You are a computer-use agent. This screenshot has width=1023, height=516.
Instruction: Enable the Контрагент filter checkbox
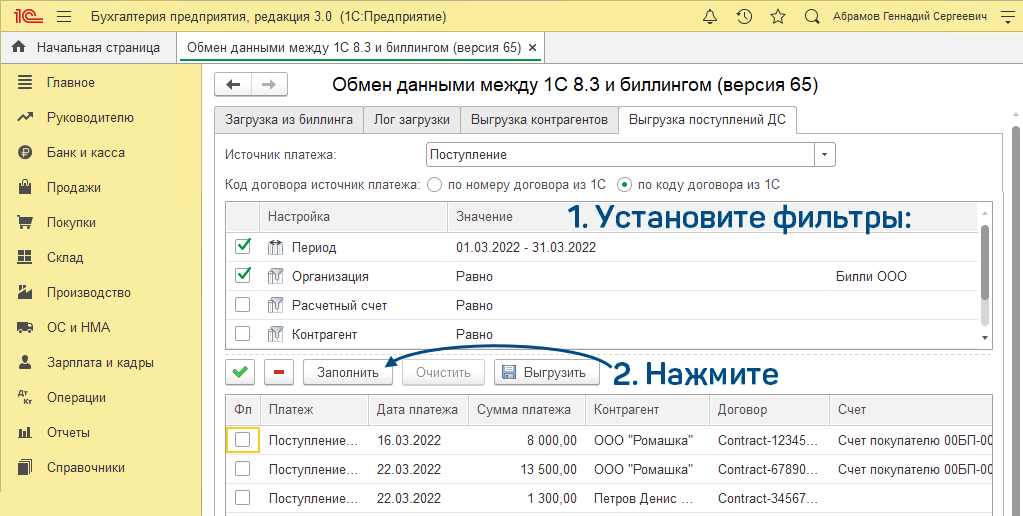[243, 333]
